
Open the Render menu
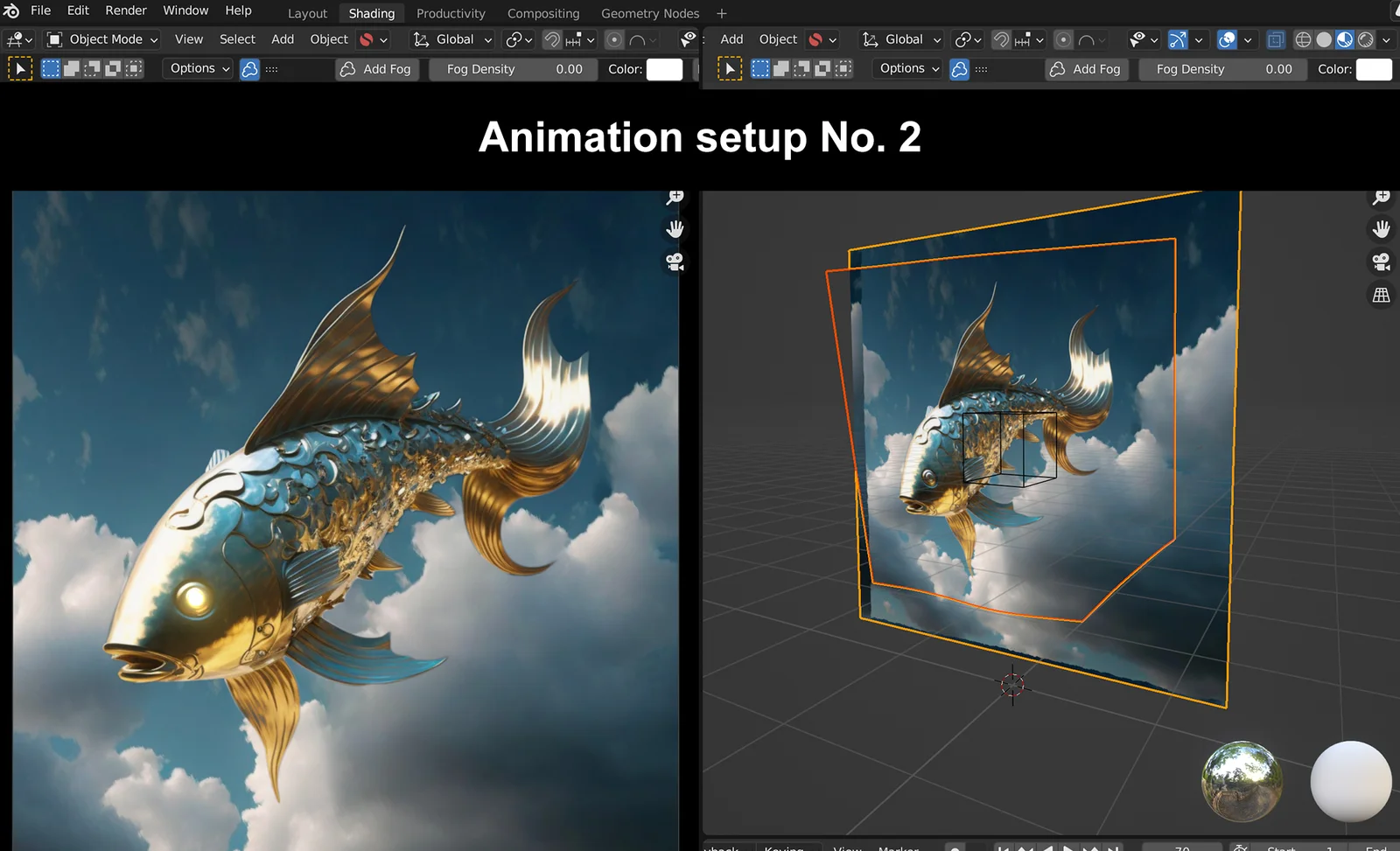click(125, 10)
